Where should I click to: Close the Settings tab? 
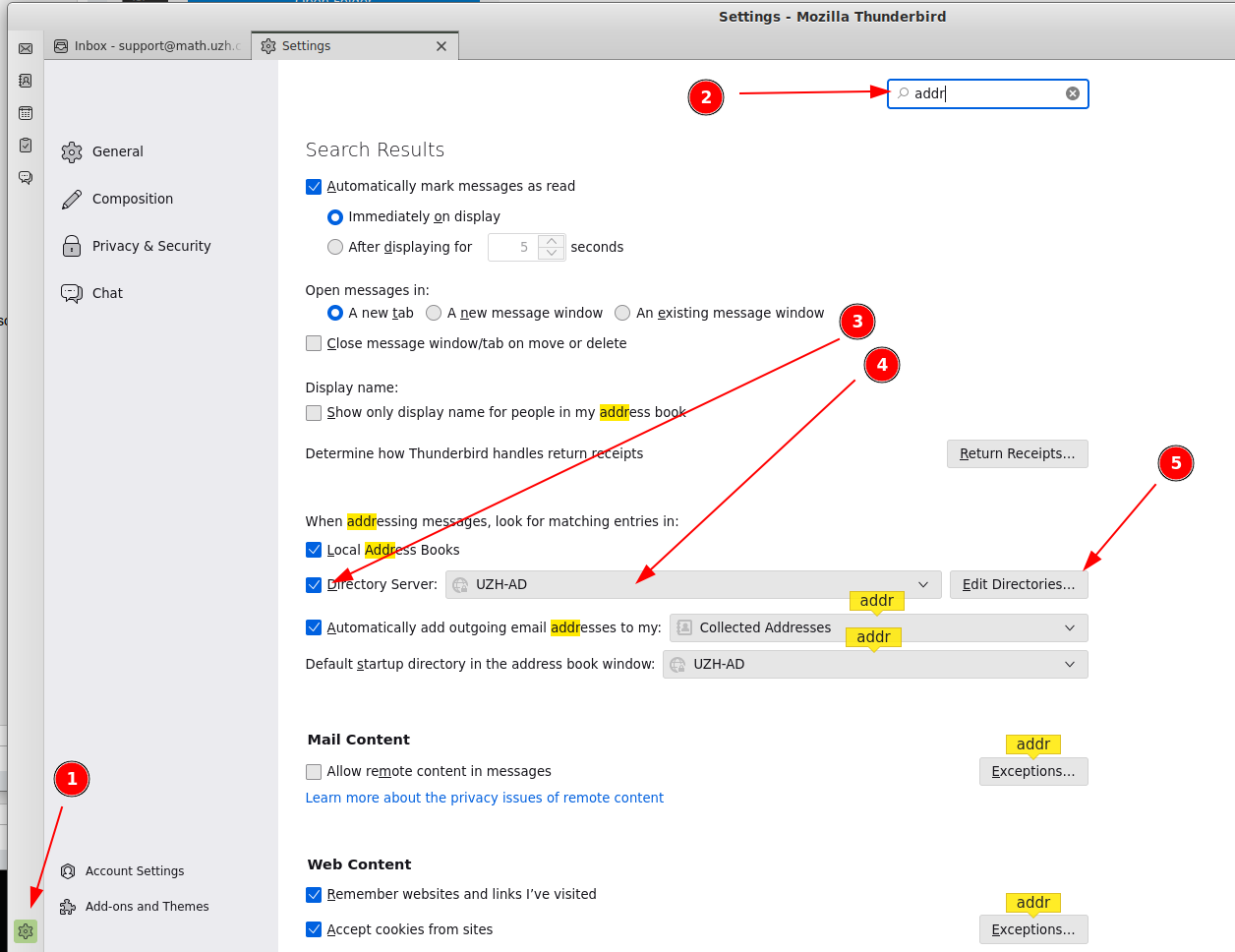tap(441, 46)
